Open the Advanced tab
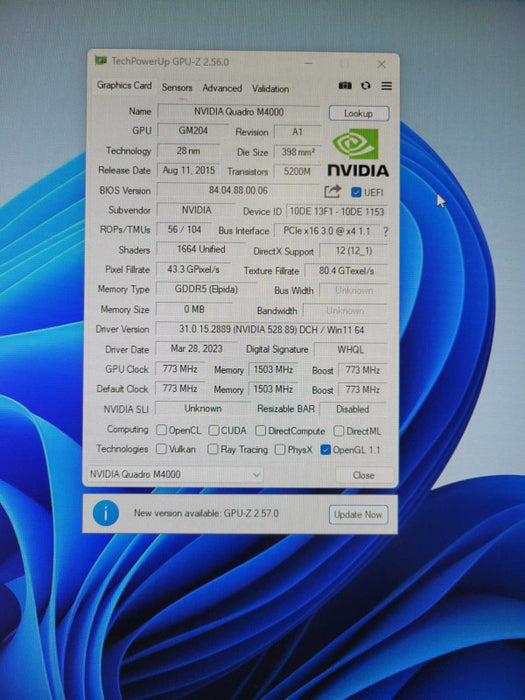This screenshot has height=700, width=525. coord(222,88)
